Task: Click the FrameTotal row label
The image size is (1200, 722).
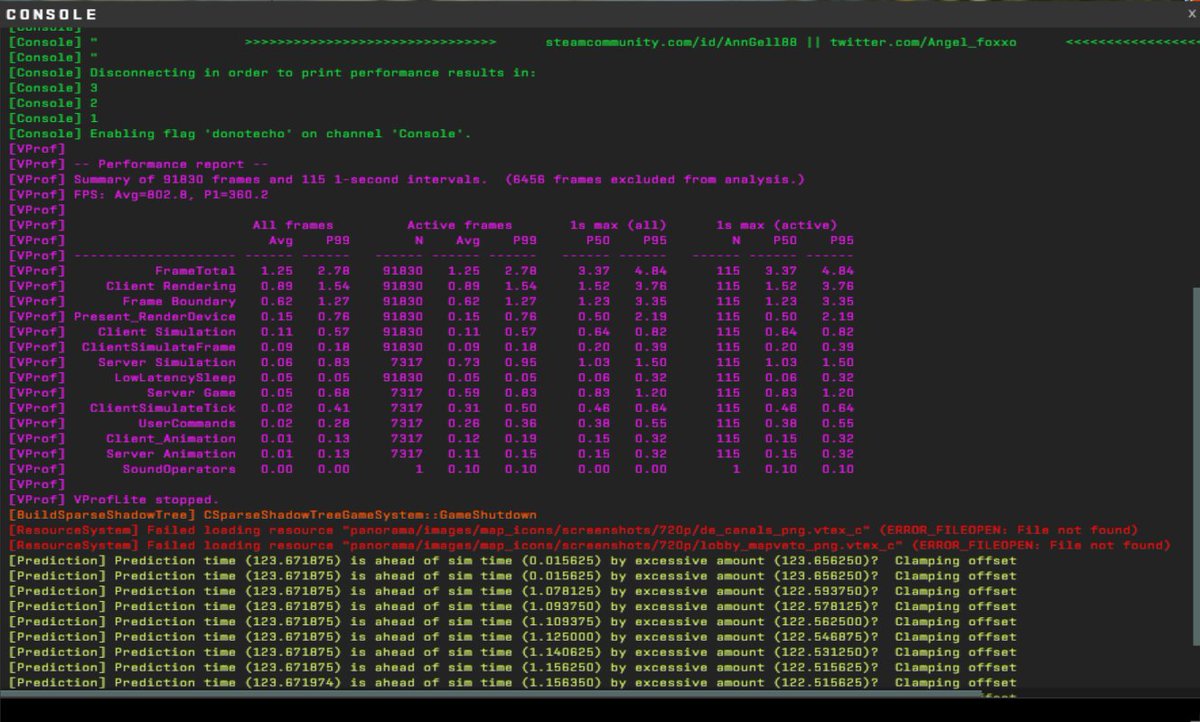Action: 195,271
